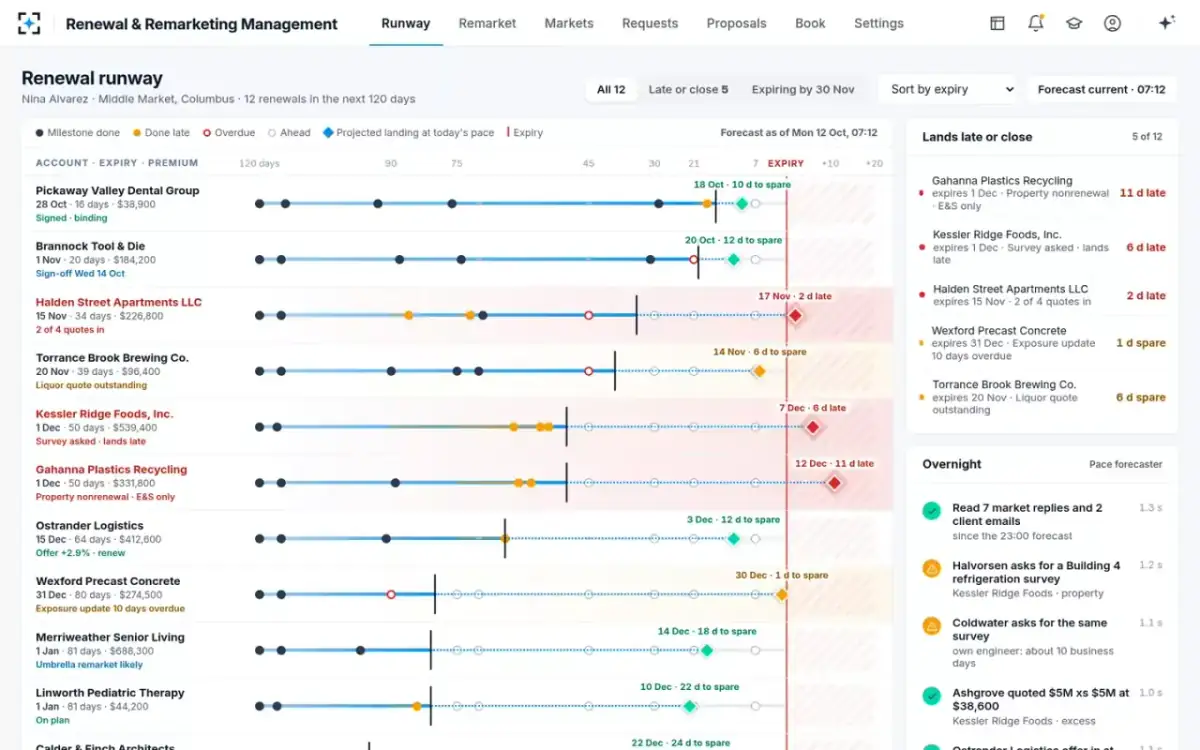Open the Markets tab
Viewport: 1200px width, 750px height.
tap(569, 23)
